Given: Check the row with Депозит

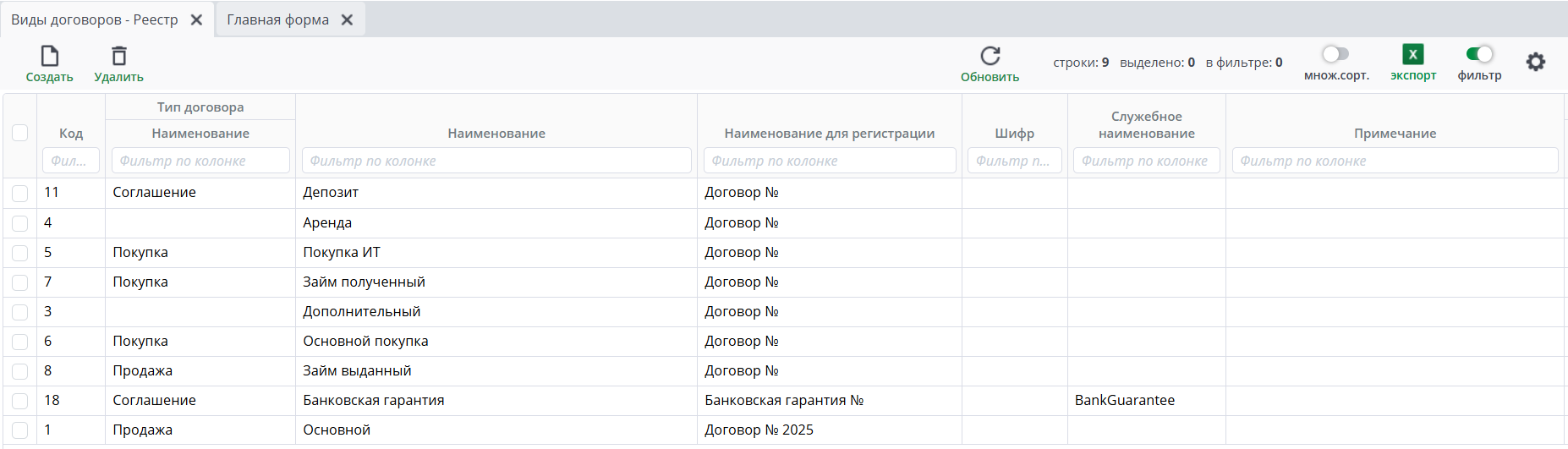Looking at the screenshot, I should point(20,194).
